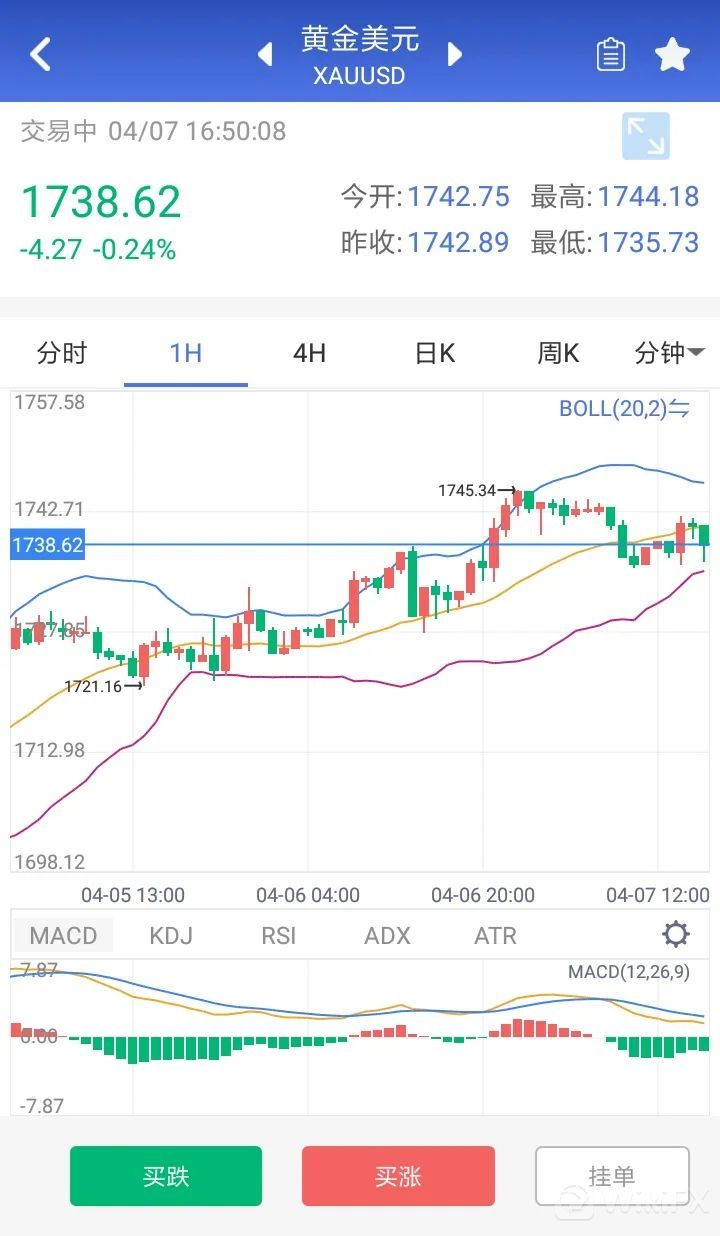Select the RSI indicator tab
The width and height of the screenshot is (720, 1236).
tap(279, 936)
